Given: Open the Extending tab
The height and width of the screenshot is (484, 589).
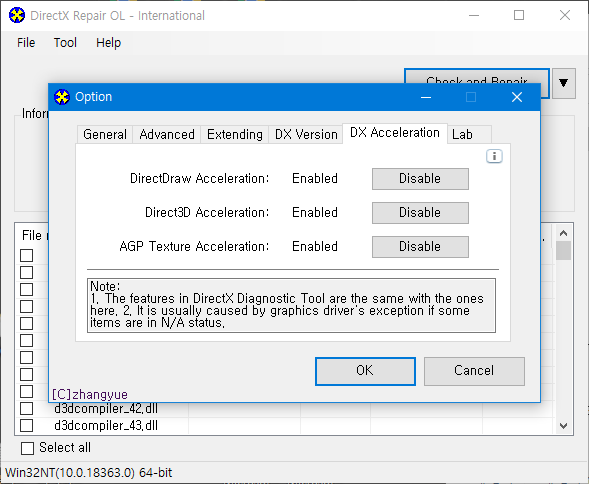Looking at the screenshot, I should click(x=235, y=134).
